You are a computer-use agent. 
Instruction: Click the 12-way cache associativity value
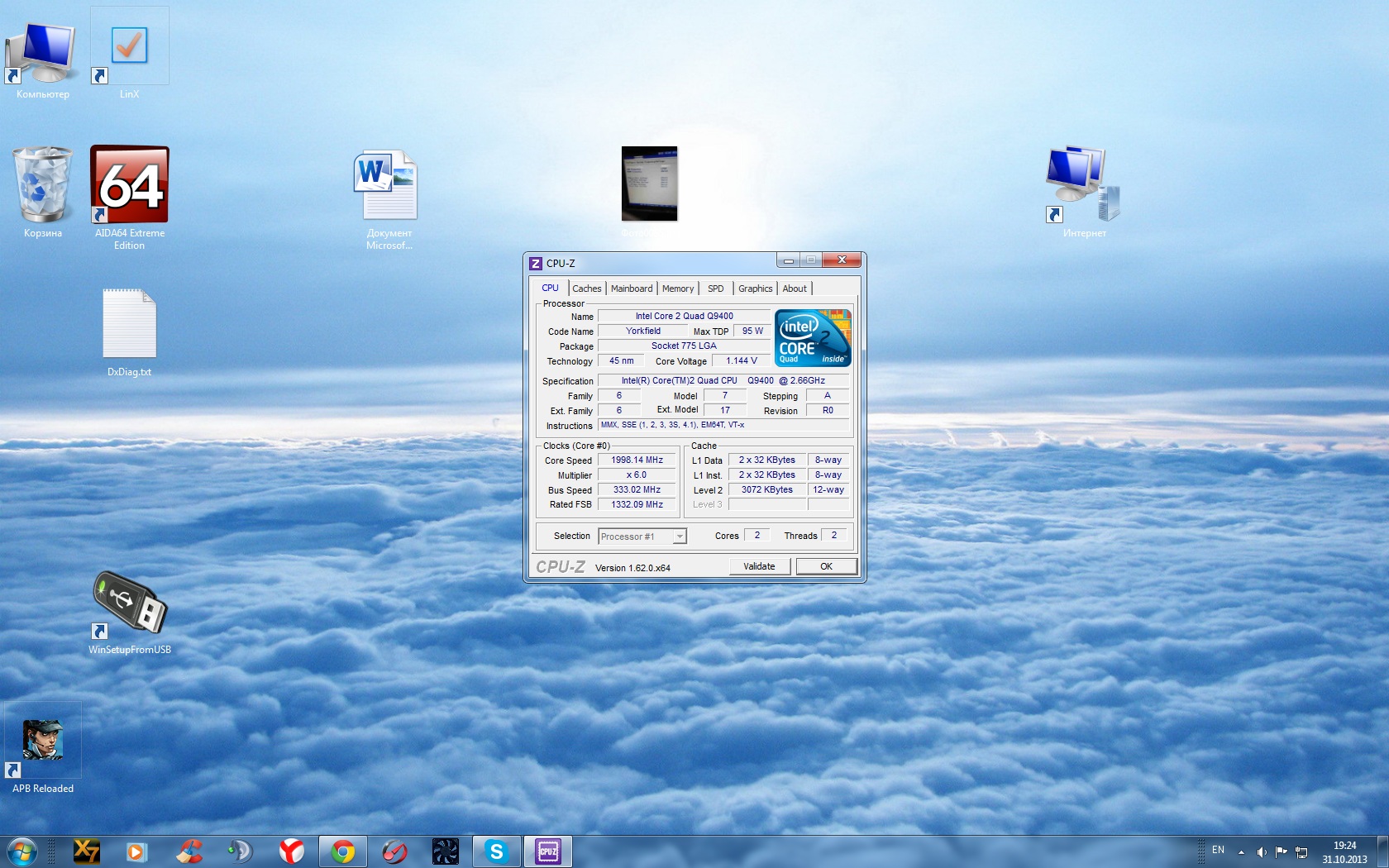828,489
